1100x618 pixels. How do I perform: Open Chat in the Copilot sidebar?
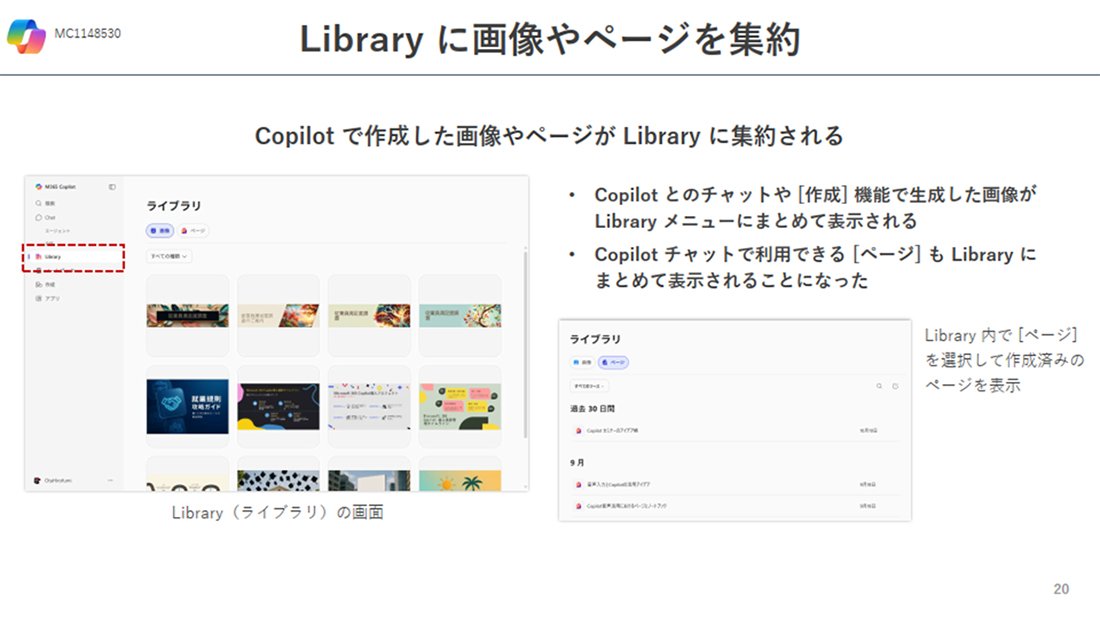click(x=45, y=217)
